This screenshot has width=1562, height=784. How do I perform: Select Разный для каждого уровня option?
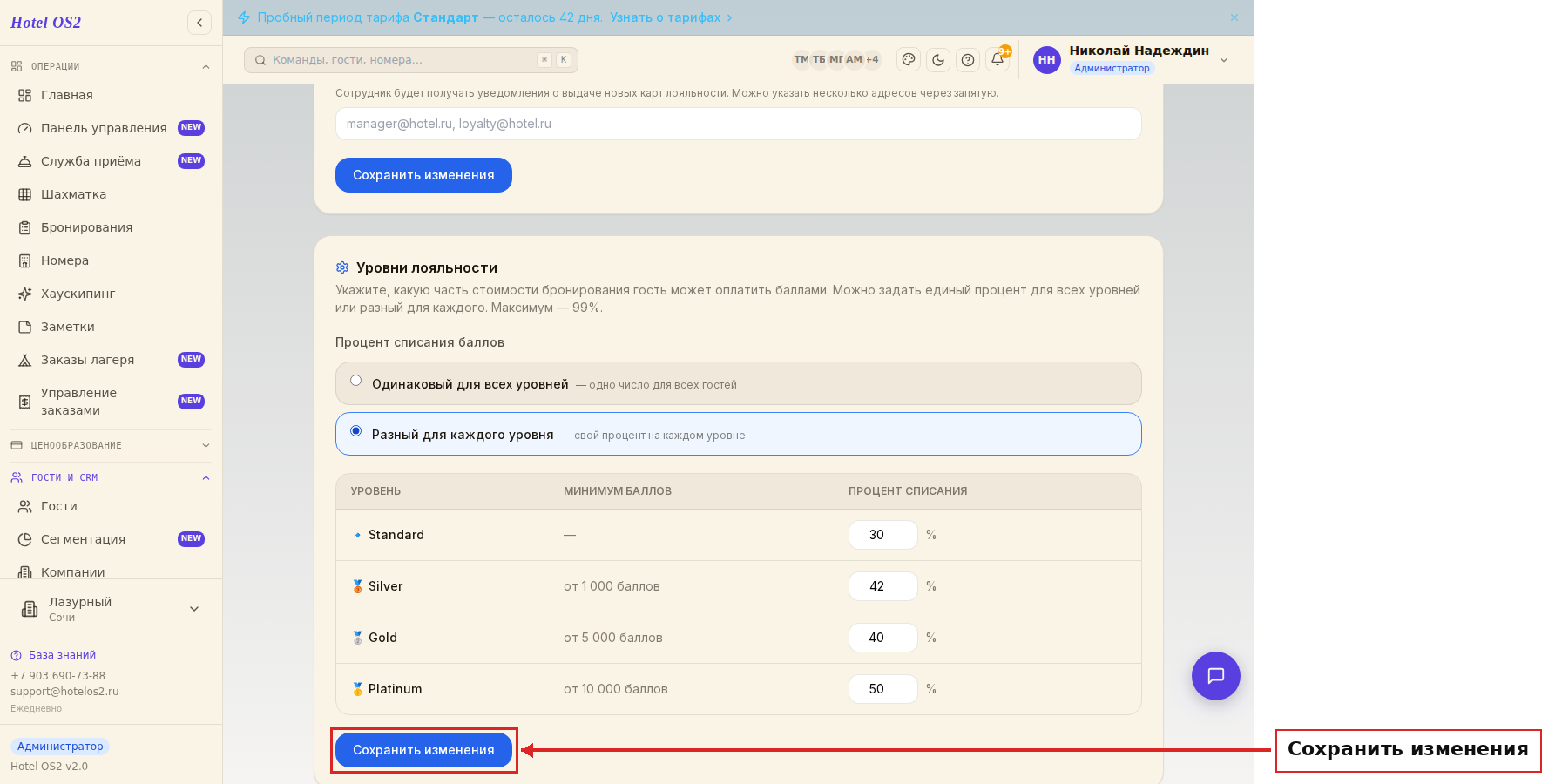pos(738,434)
